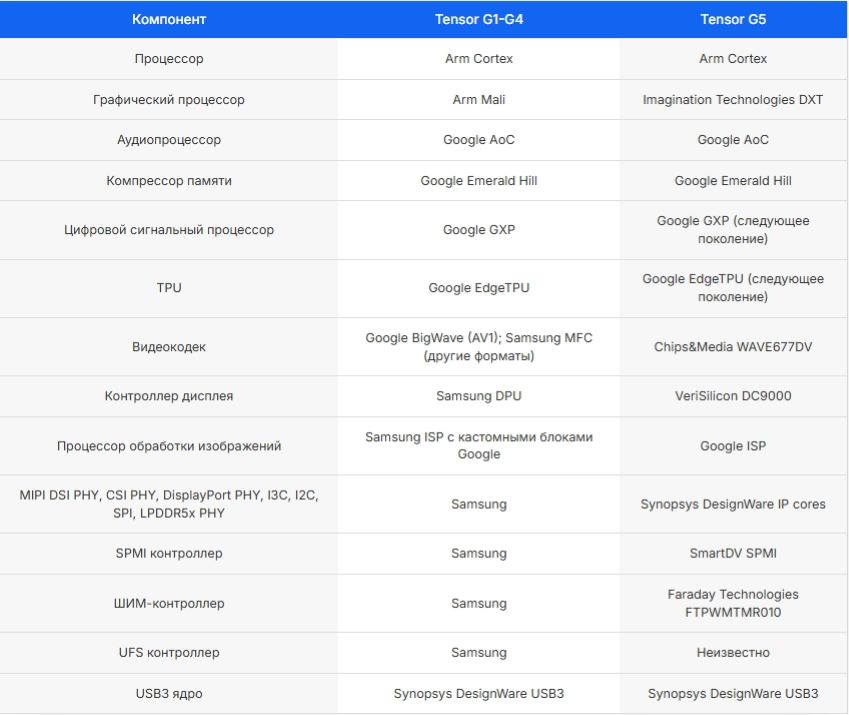The width and height of the screenshot is (849, 715).
Task: Click the "Tensor G1-G4" column header
Action: [x=478, y=19]
